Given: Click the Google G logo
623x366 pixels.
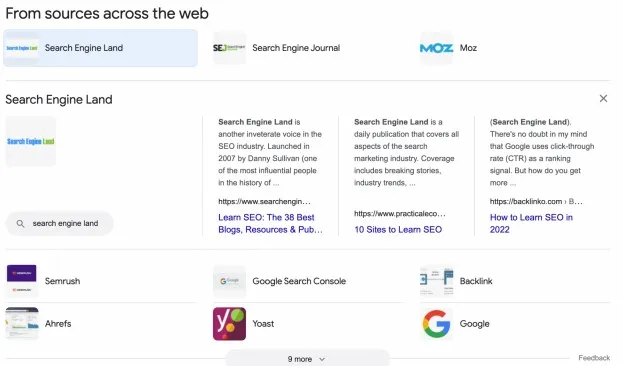Looking at the screenshot, I should coord(436,323).
